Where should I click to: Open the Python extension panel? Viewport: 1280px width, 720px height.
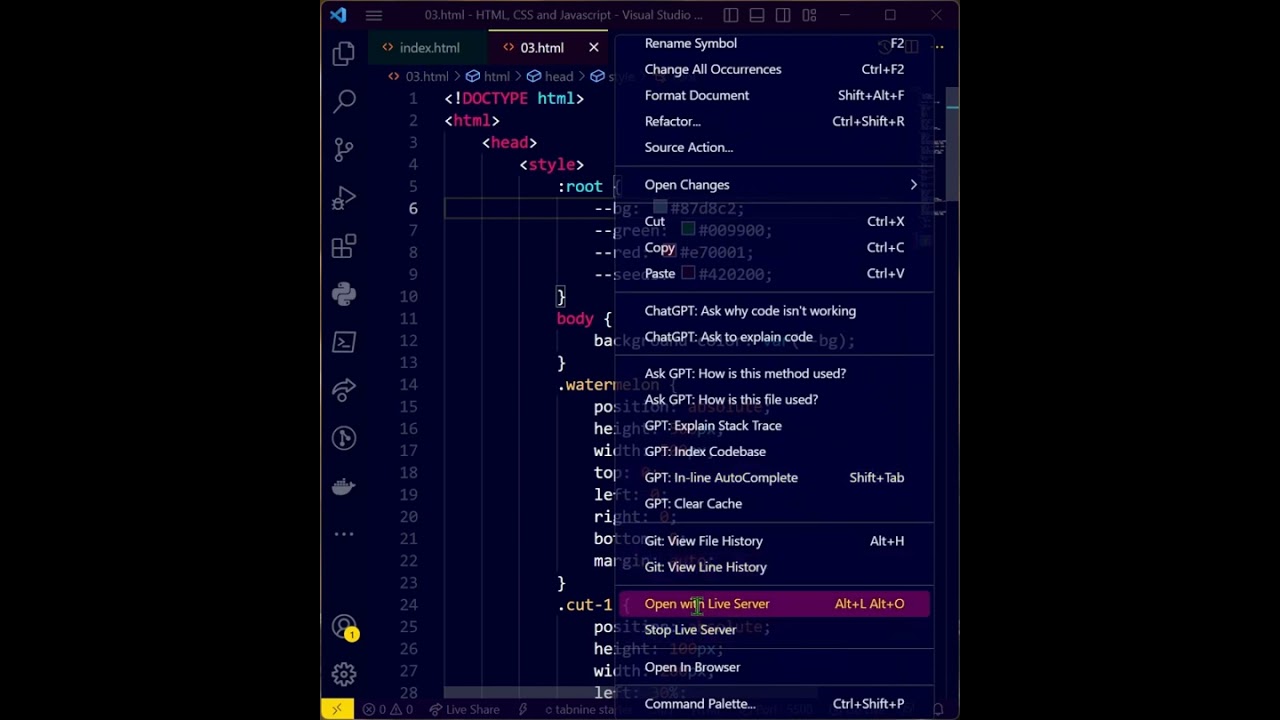(343, 294)
